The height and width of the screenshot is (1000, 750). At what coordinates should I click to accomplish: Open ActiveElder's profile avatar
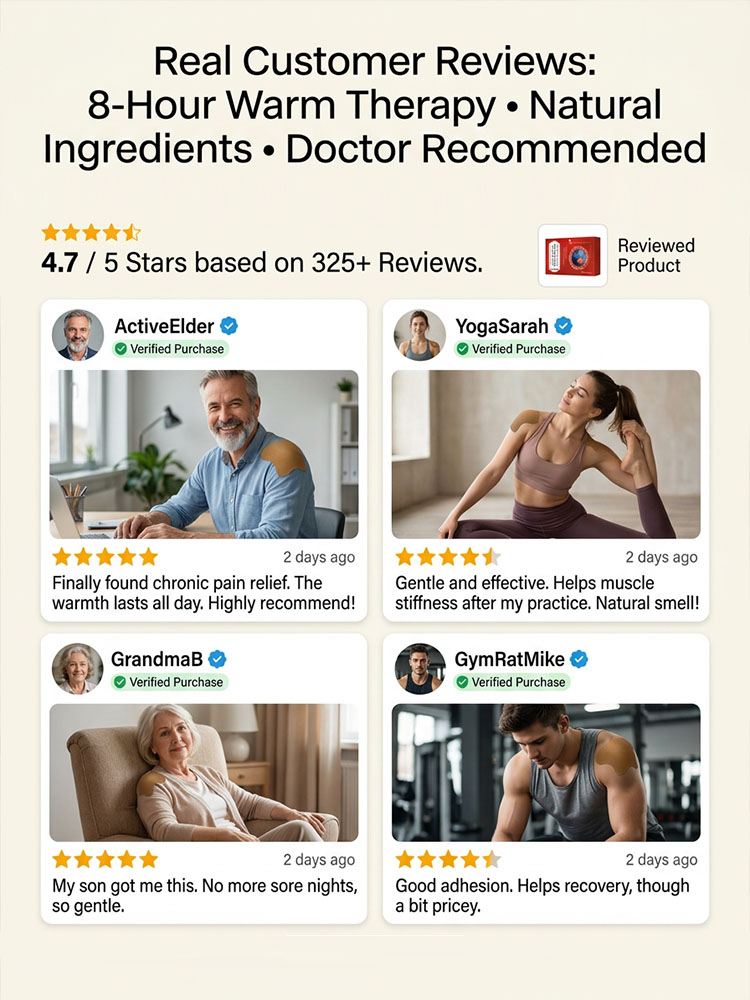78,335
